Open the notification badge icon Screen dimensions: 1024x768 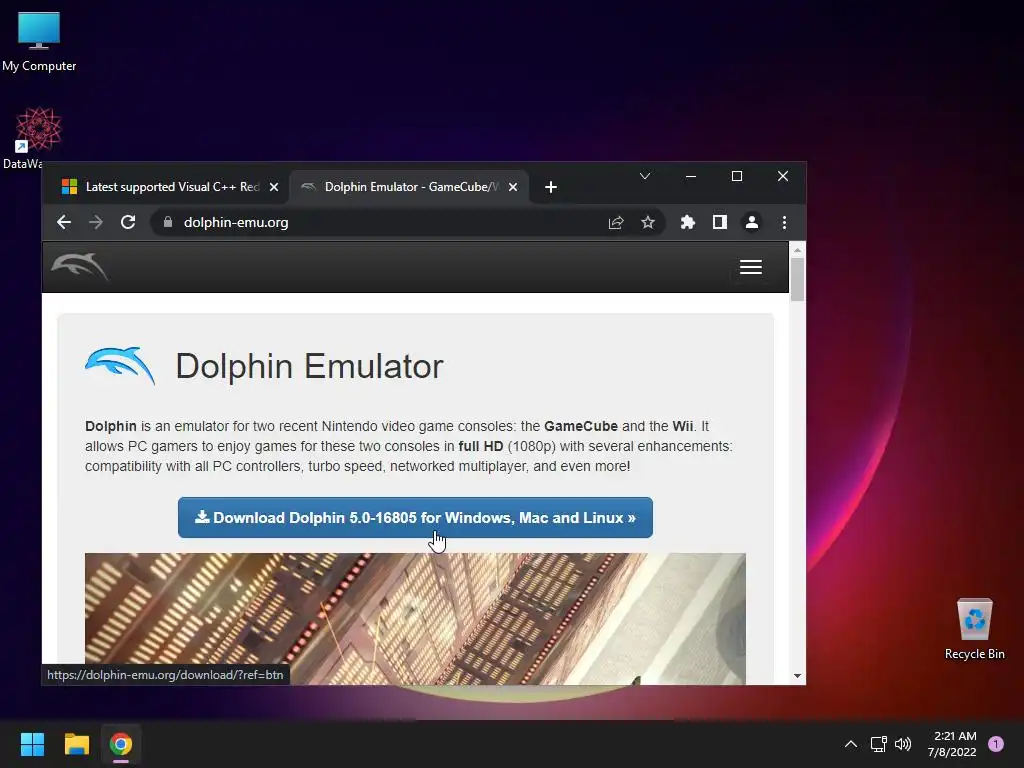(996, 744)
